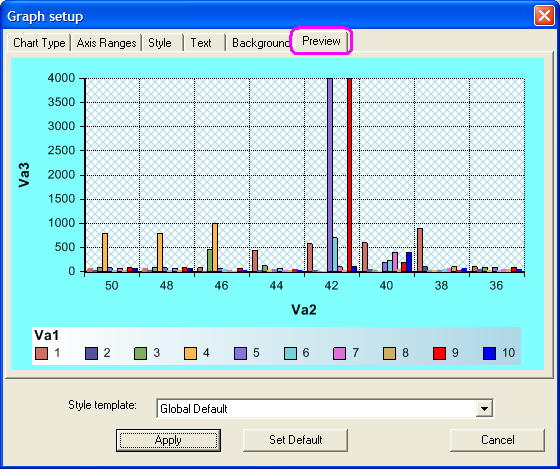Image resolution: width=560 pixels, height=469 pixels.
Task: Click the Va2 x-axis title
Action: click(x=304, y=309)
